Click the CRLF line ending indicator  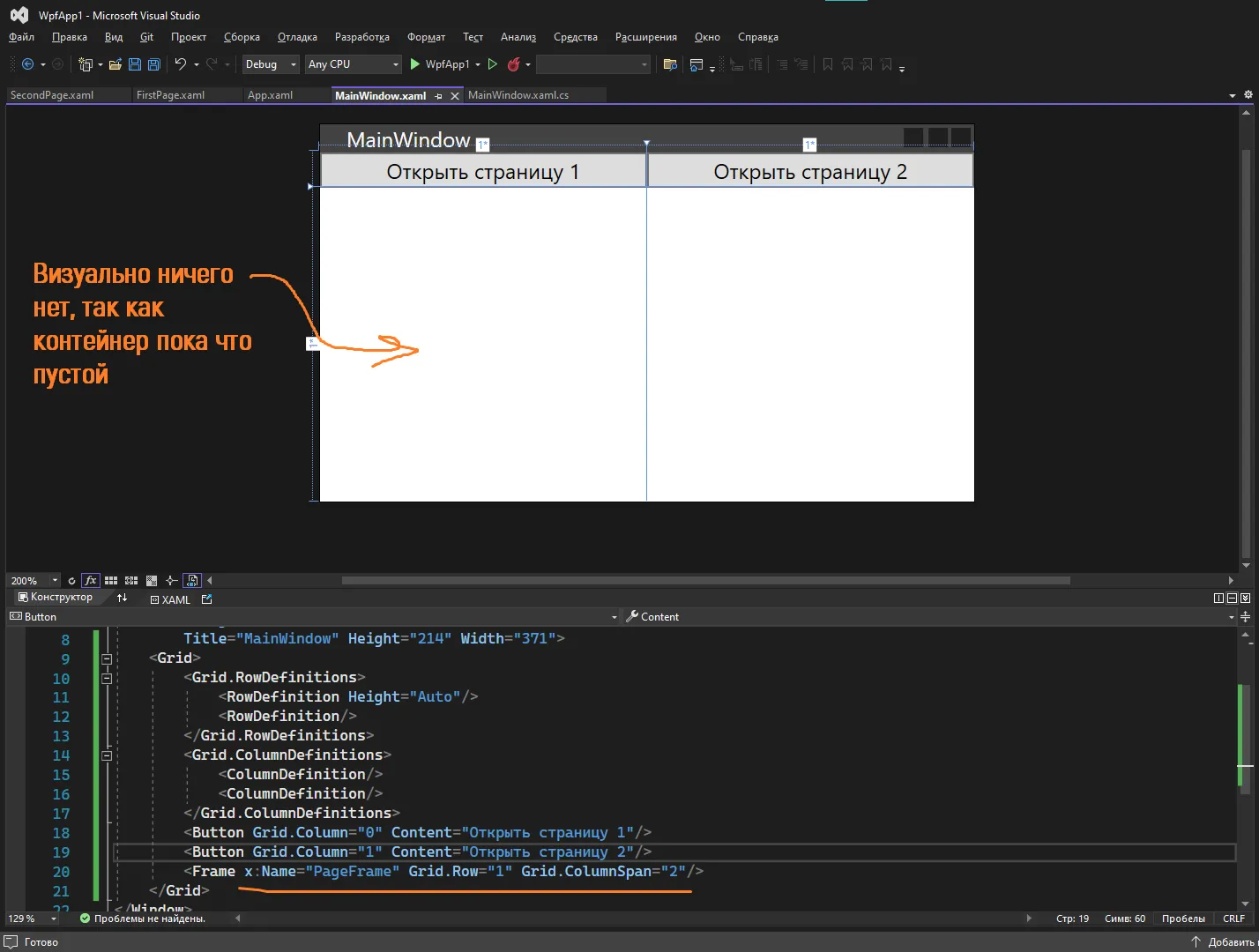(1233, 919)
